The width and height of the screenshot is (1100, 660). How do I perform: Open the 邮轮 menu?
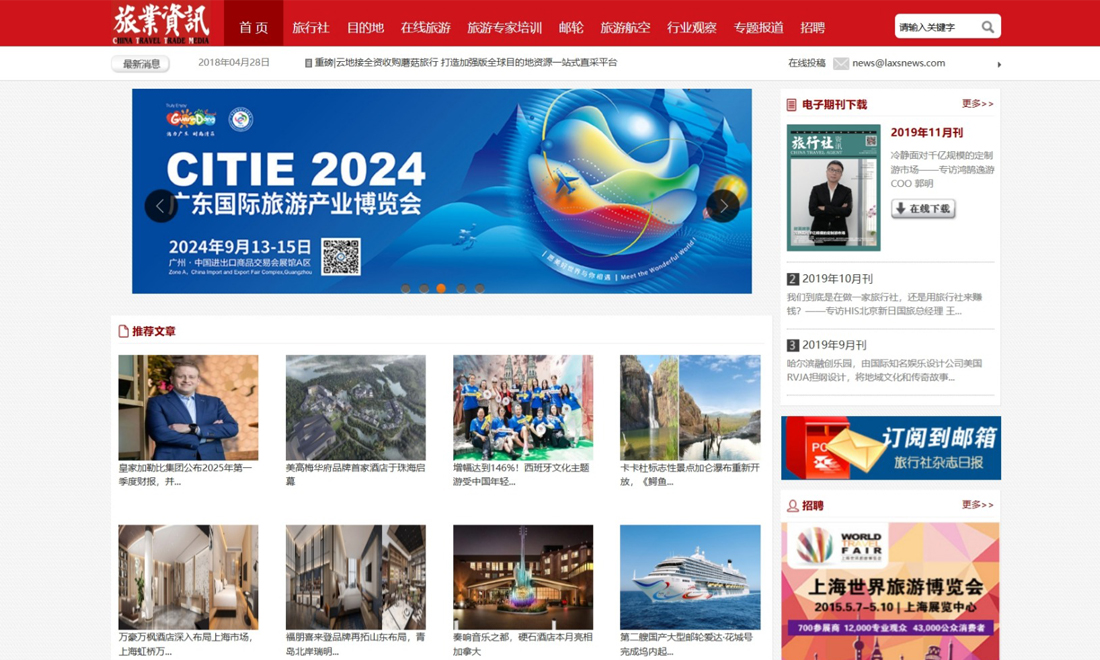tap(571, 28)
